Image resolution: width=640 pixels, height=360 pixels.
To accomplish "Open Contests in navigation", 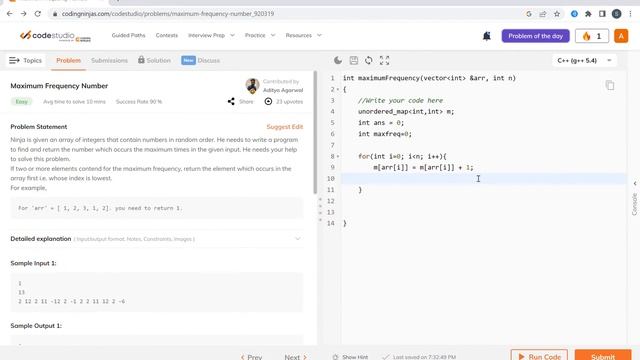I will tap(167, 36).
